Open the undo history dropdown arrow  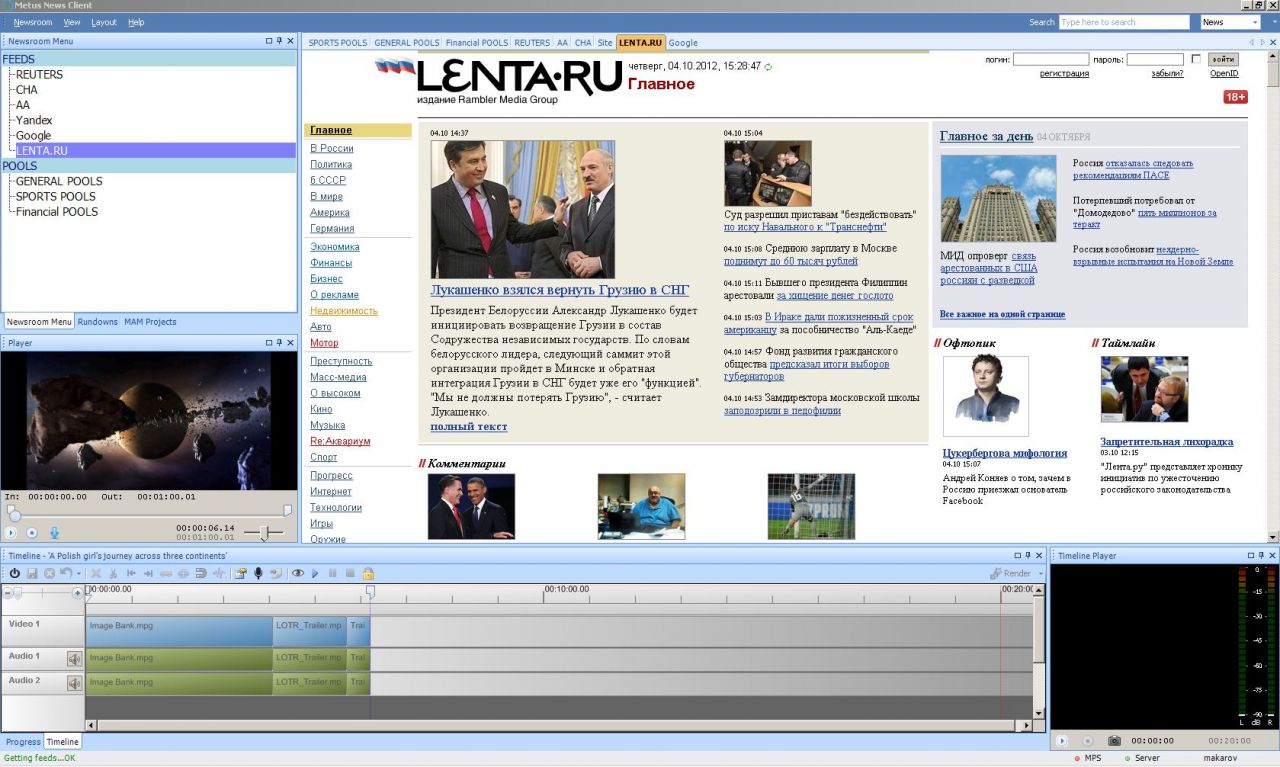click(78, 573)
